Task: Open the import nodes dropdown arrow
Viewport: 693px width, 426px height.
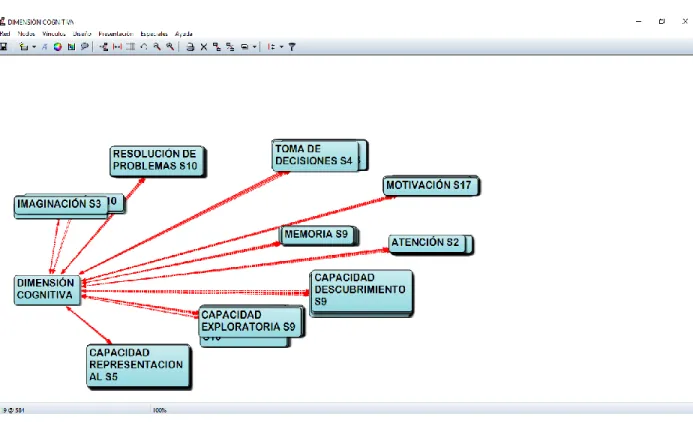Action: click(x=34, y=47)
